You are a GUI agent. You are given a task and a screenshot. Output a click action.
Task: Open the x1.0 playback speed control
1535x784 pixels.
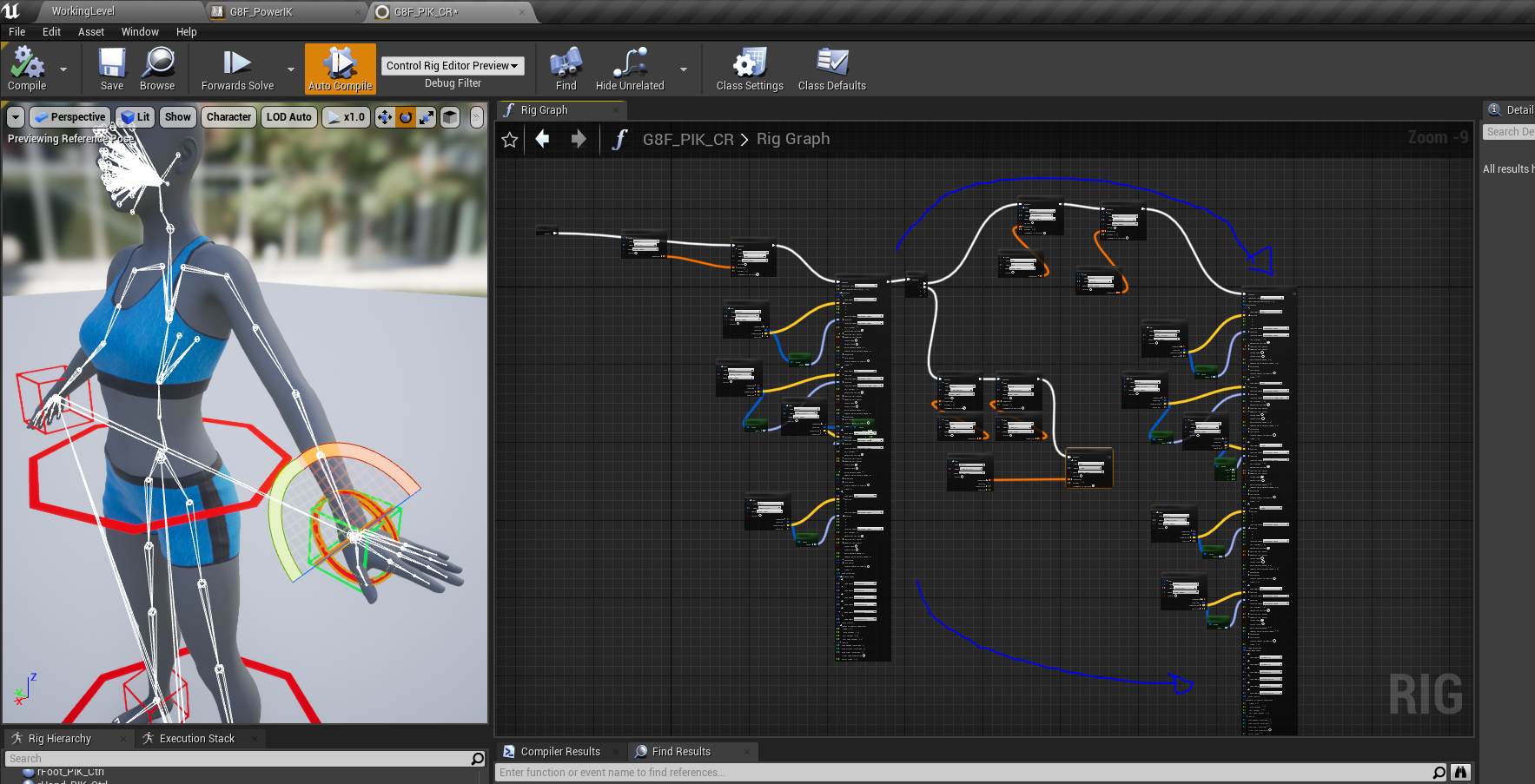tap(346, 117)
